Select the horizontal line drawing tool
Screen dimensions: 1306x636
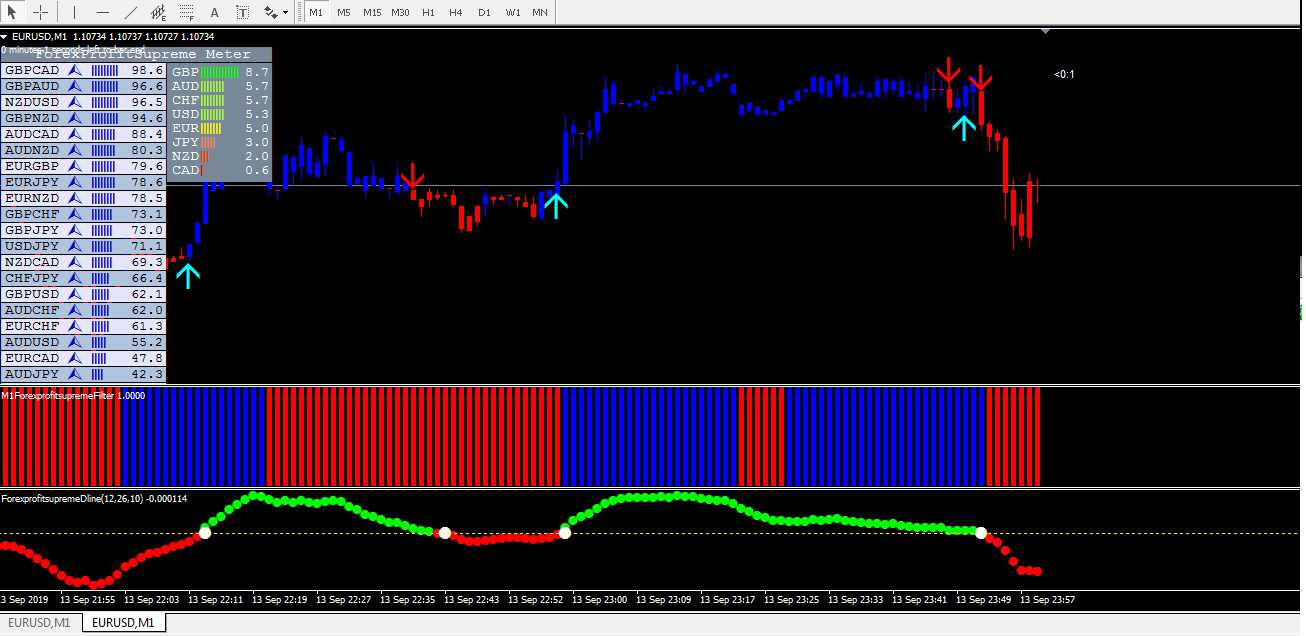click(x=102, y=12)
